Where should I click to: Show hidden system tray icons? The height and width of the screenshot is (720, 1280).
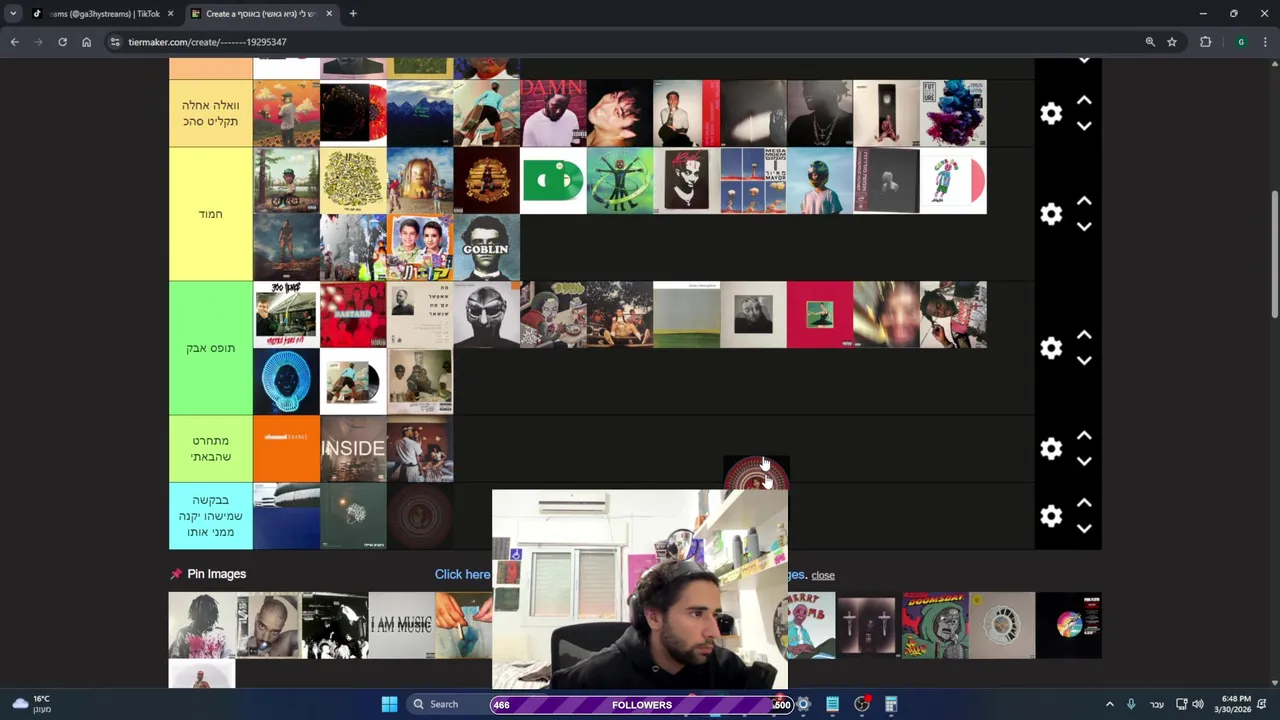[1109, 704]
